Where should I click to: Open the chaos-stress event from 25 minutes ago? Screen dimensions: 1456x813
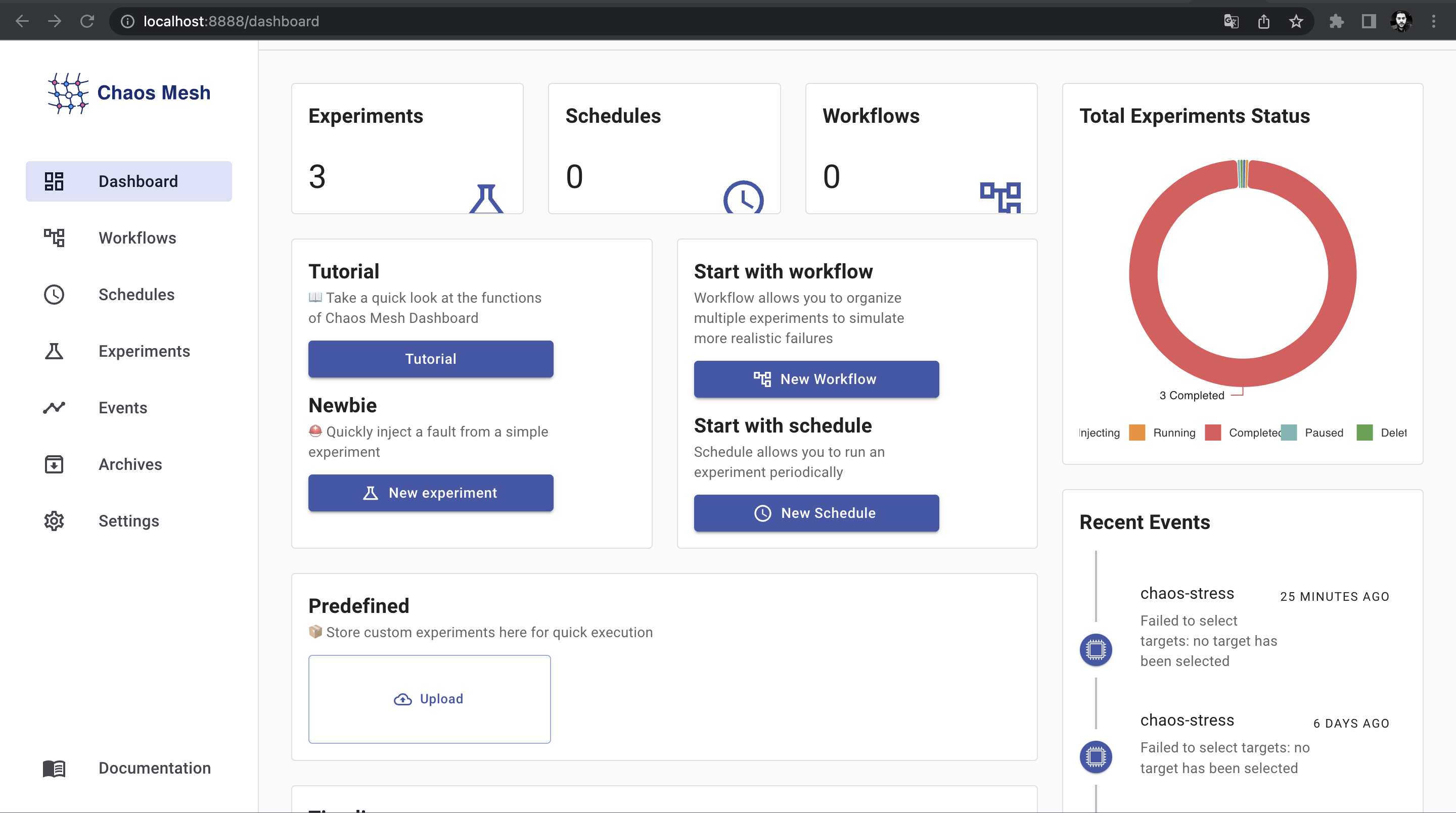[x=1187, y=593]
